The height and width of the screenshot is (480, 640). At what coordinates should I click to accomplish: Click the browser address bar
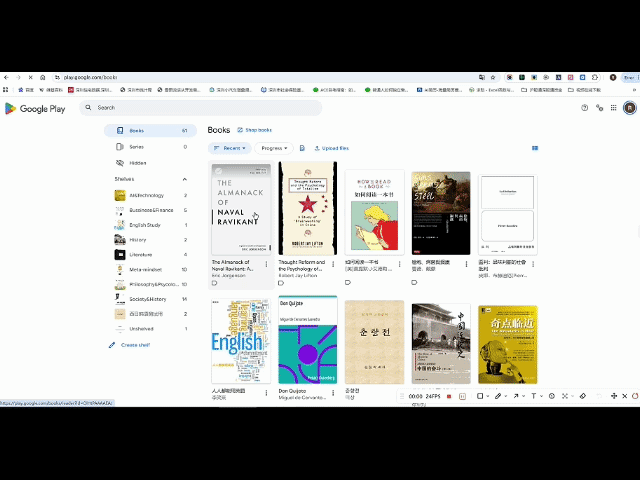[269, 77]
